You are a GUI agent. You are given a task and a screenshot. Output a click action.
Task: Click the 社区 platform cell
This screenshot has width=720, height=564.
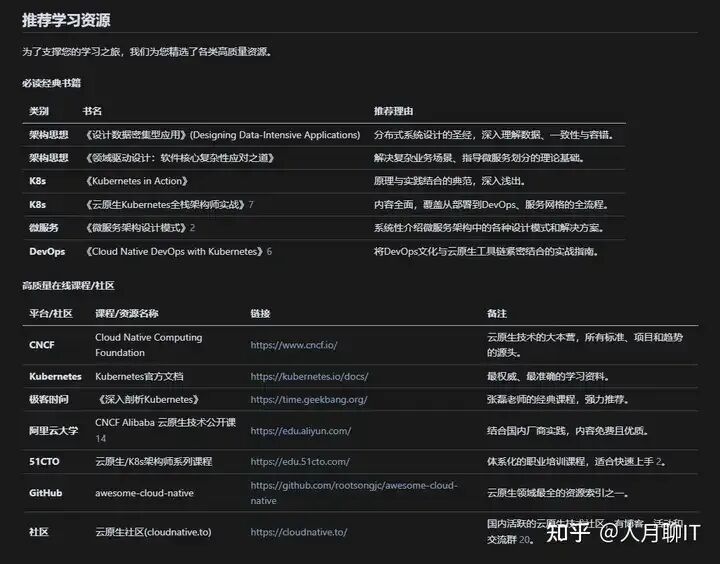click(x=39, y=532)
